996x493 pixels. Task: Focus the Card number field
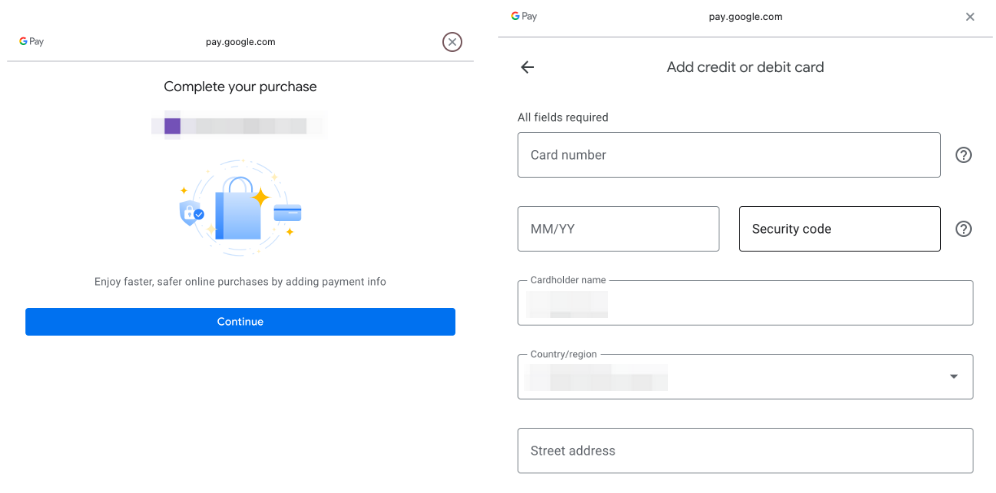pos(728,155)
